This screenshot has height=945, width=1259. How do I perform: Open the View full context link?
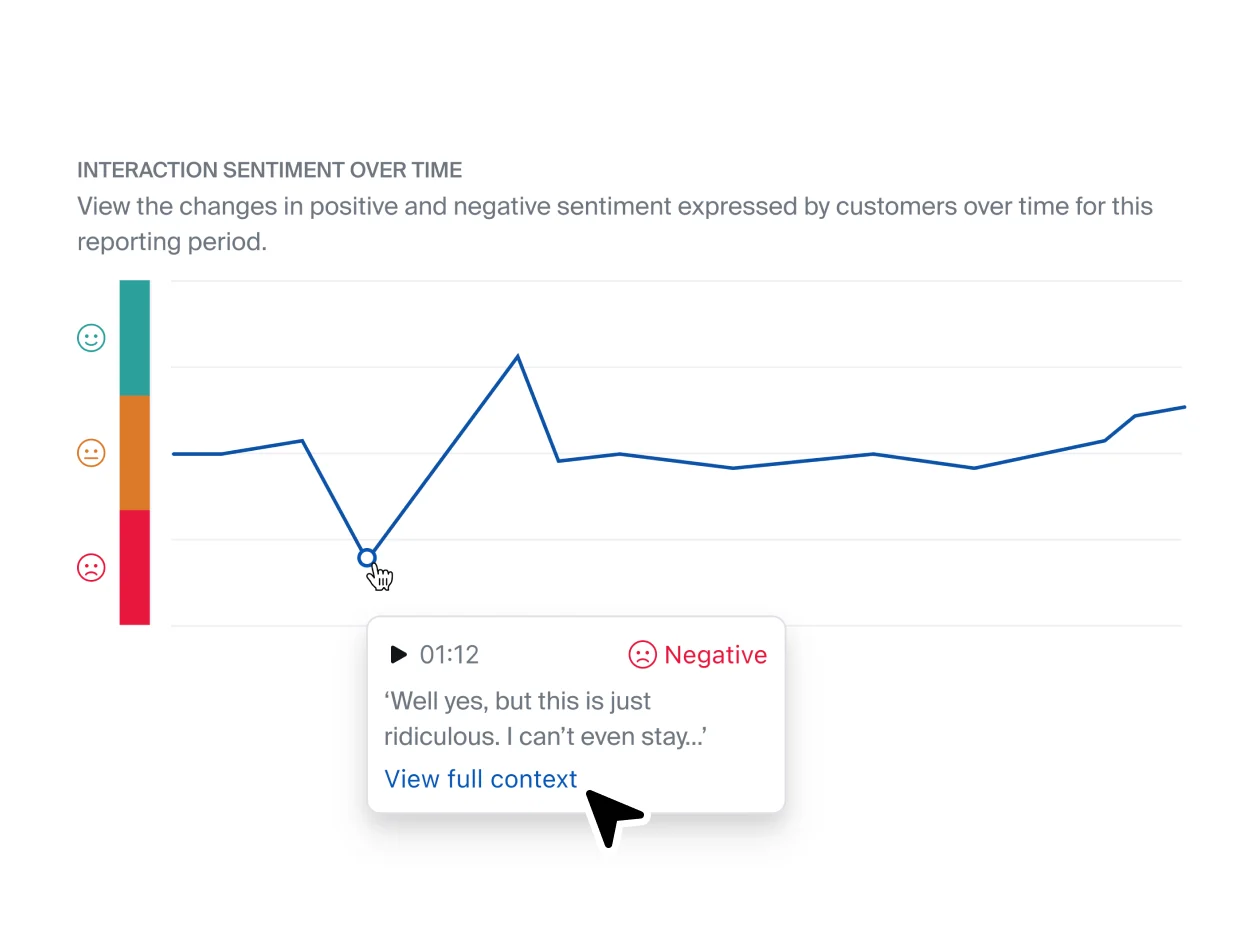(481, 779)
